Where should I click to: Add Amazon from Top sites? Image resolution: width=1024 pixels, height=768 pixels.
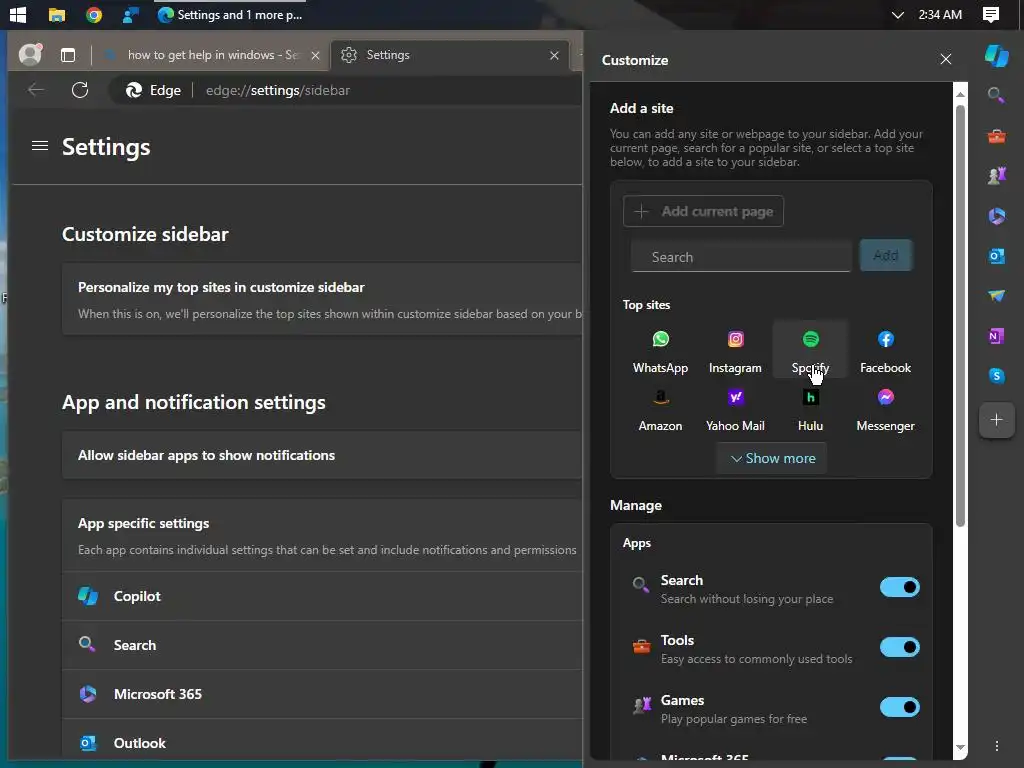(x=660, y=409)
